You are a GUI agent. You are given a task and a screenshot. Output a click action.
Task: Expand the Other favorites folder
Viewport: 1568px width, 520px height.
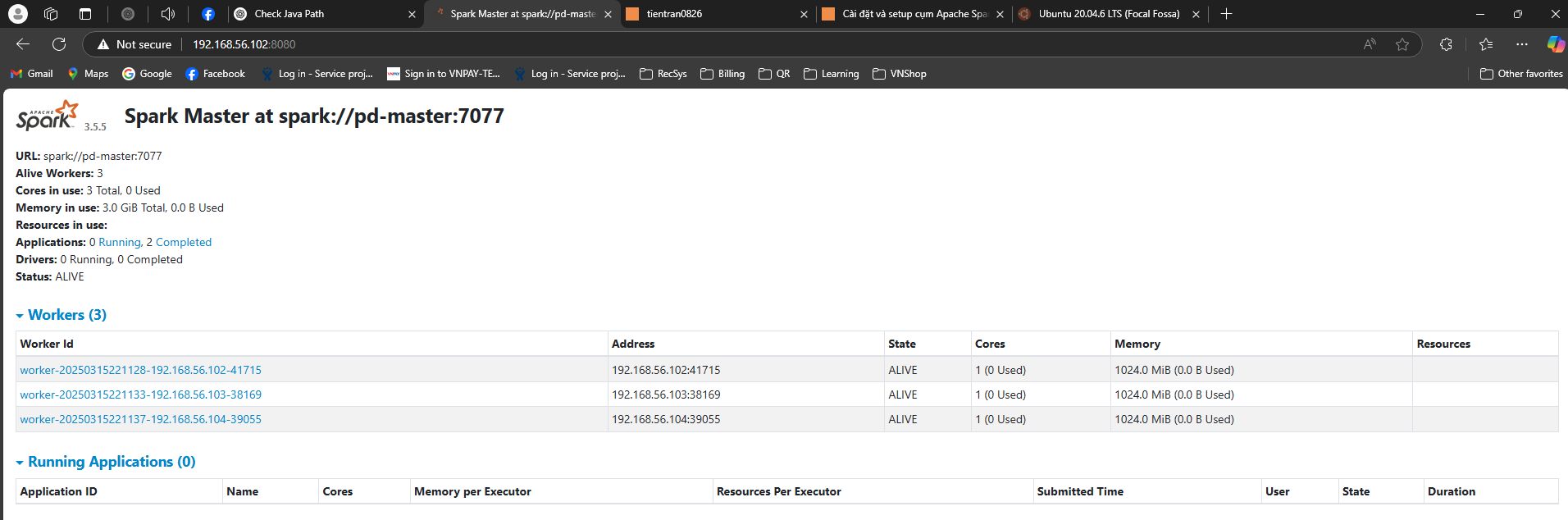[1521, 74]
